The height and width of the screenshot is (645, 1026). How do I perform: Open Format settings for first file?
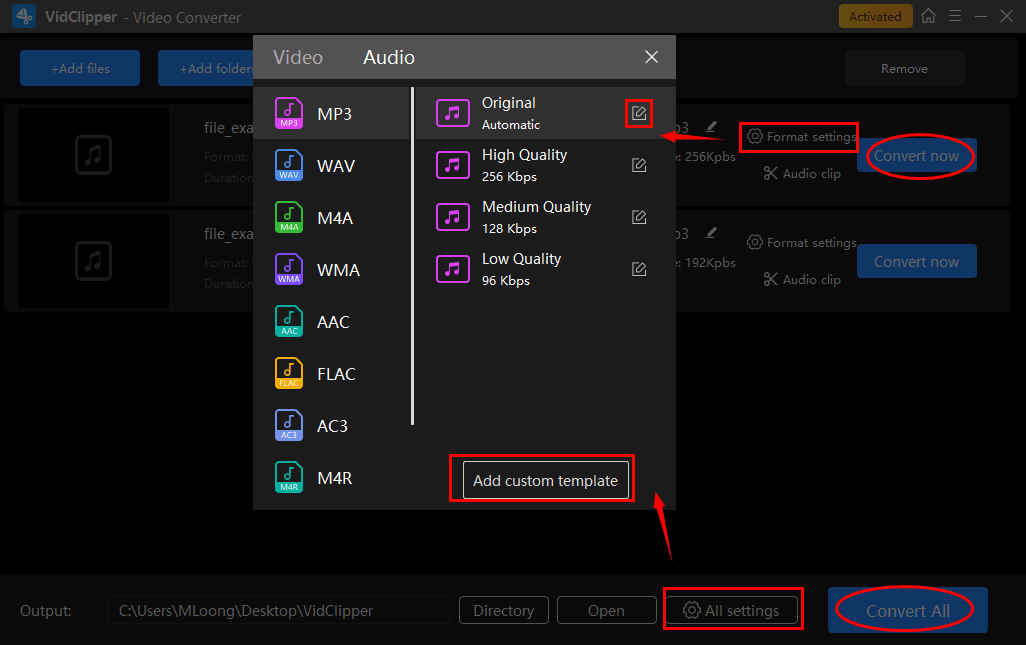(801, 137)
